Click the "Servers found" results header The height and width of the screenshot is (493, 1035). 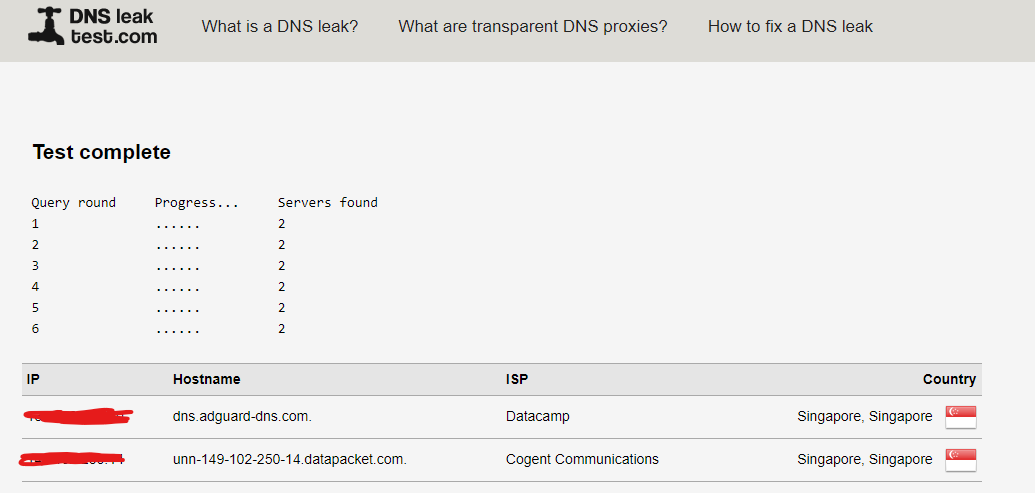click(x=327, y=203)
